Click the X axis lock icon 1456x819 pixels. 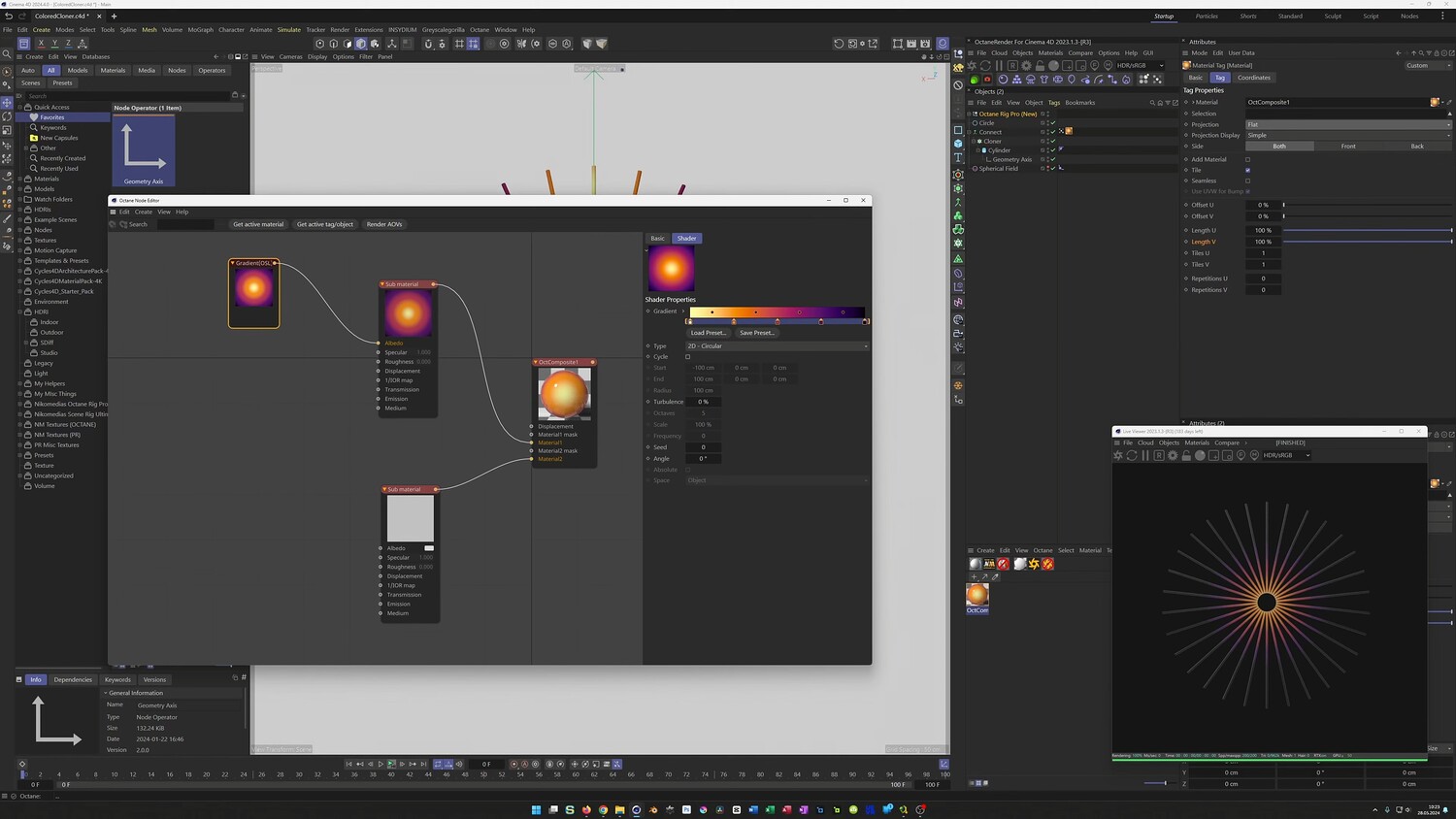41,44
